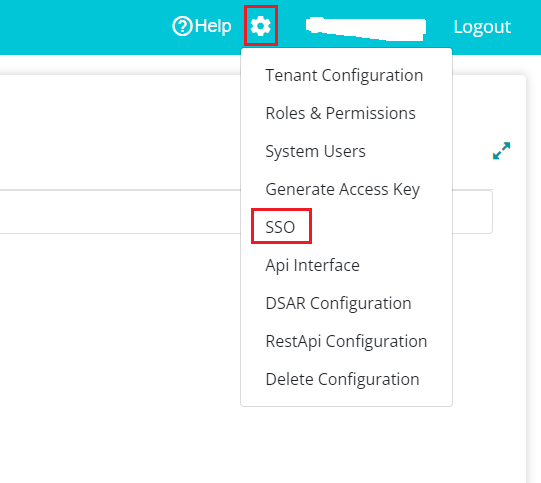Open DSAR Configuration settings entry
The image size is (541, 483).
tap(338, 303)
